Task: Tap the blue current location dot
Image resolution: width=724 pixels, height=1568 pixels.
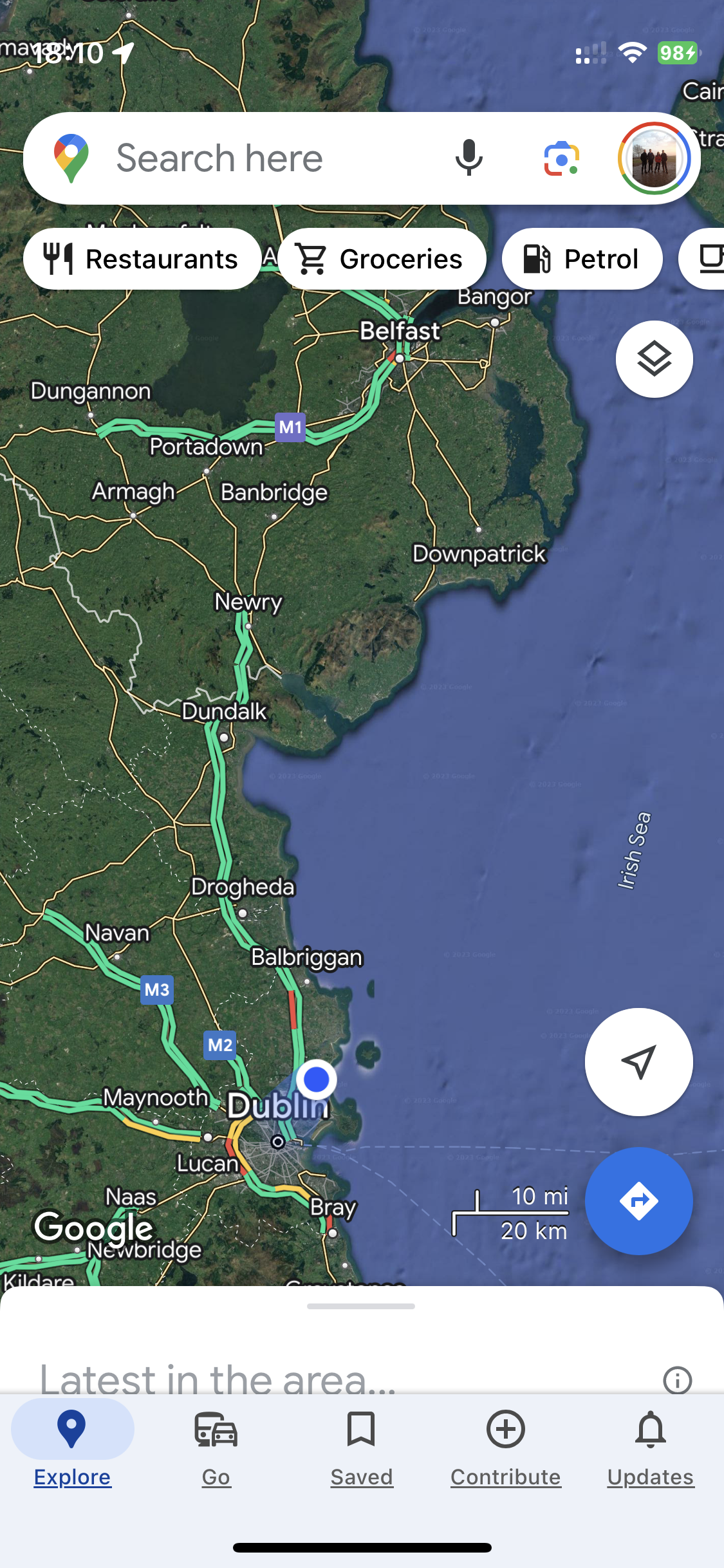Action: point(316,1079)
